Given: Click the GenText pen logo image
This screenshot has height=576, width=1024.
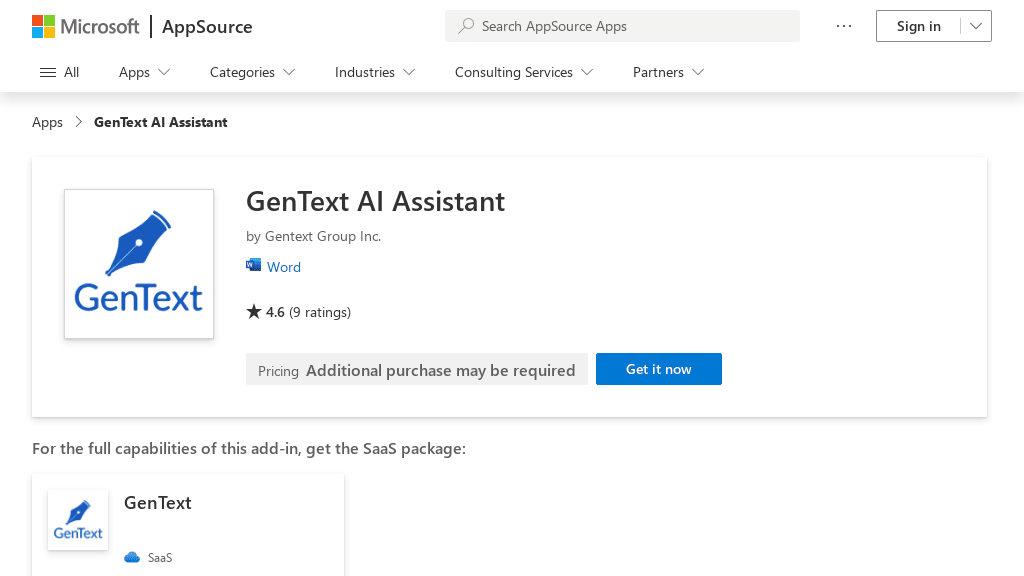Looking at the screenshot, I should pos(138,263).
